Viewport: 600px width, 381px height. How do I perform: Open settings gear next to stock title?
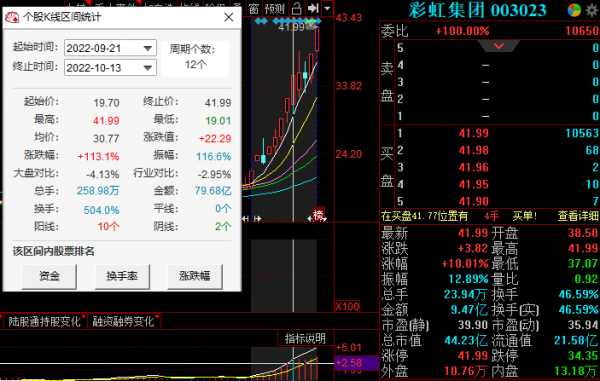coord(592,10)
